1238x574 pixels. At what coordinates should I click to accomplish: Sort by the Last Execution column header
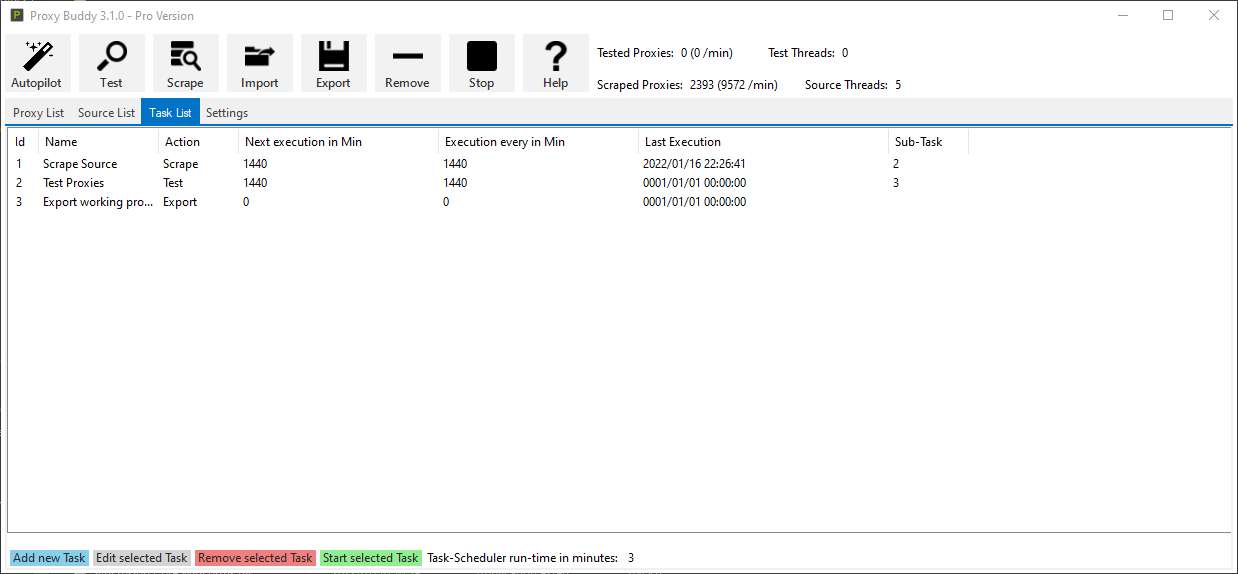(x=682, y=142)
